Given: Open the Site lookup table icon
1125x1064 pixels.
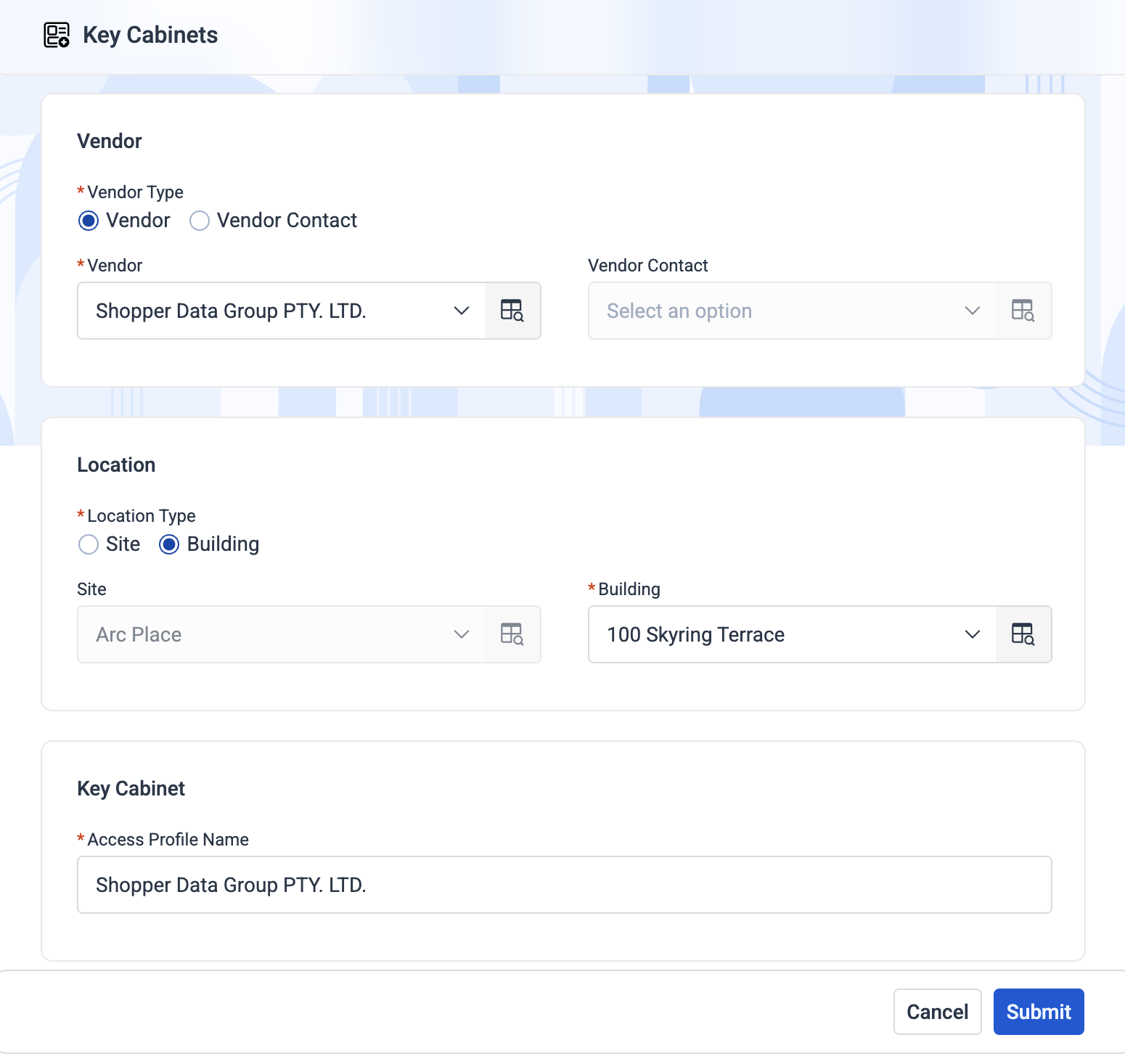Looking at the screenshot, I should coord(512,634).
